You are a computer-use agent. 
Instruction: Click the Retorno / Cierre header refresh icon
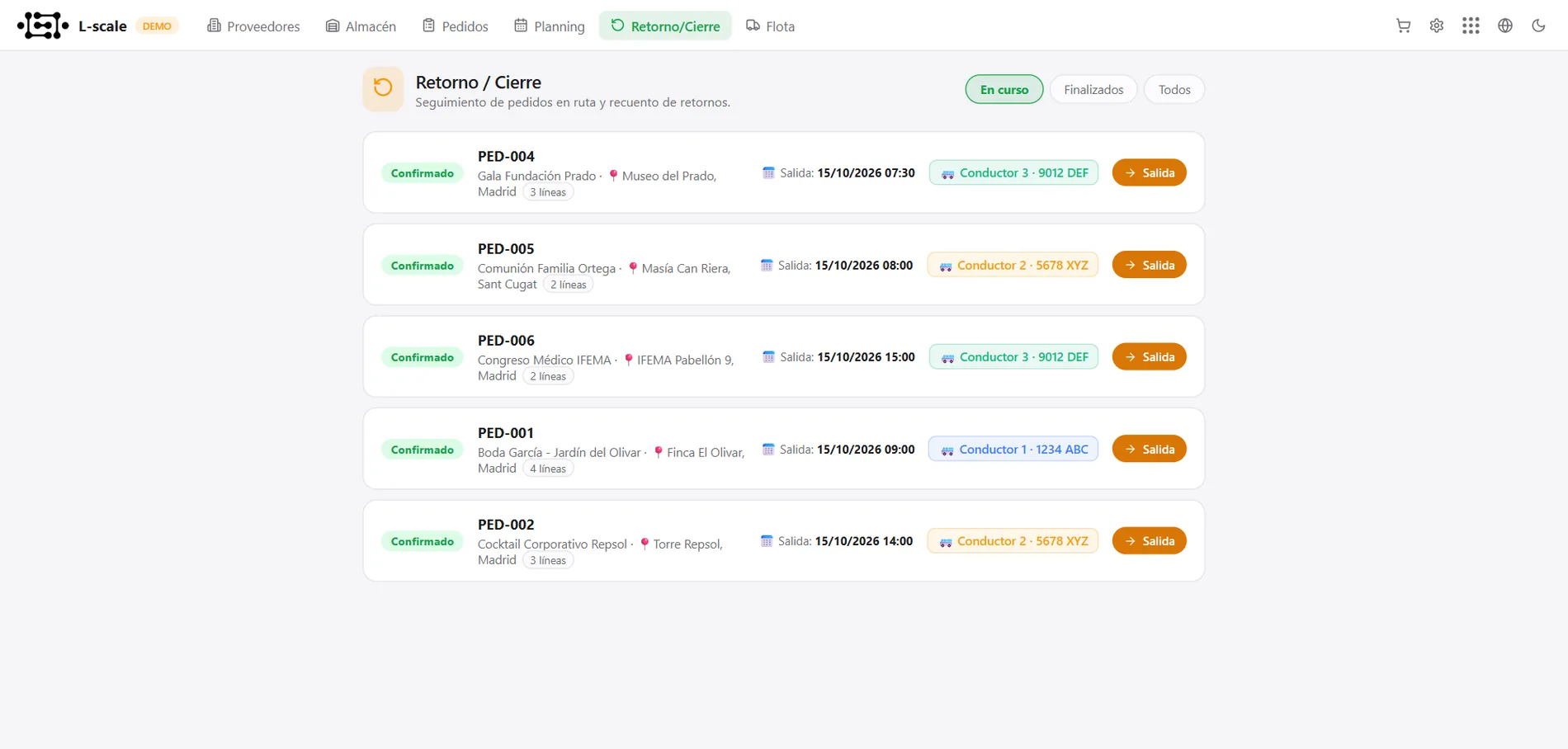(x=383, y=88)
